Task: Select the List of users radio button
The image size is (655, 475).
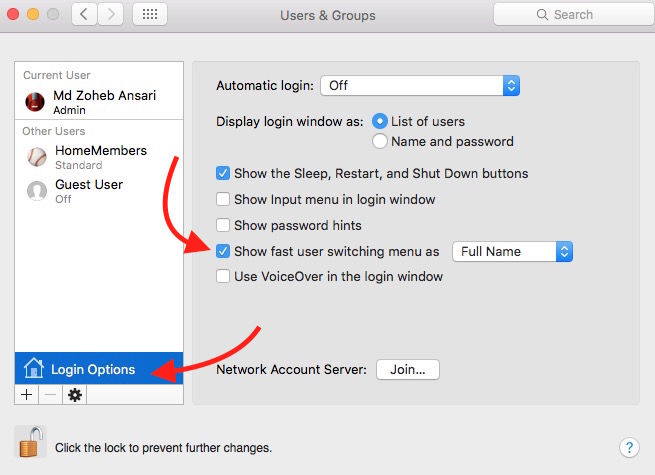Action: (380, 121)
